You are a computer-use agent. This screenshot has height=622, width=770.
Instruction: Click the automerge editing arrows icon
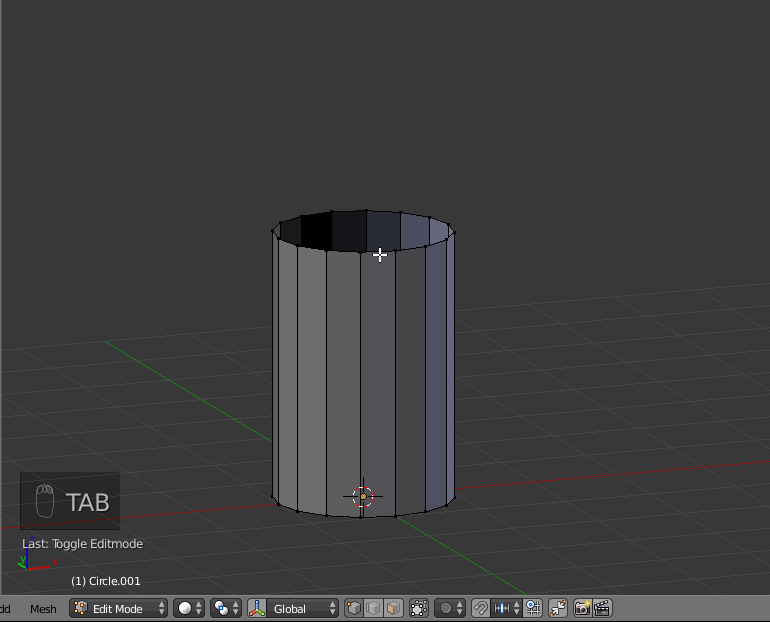point(558,608)
